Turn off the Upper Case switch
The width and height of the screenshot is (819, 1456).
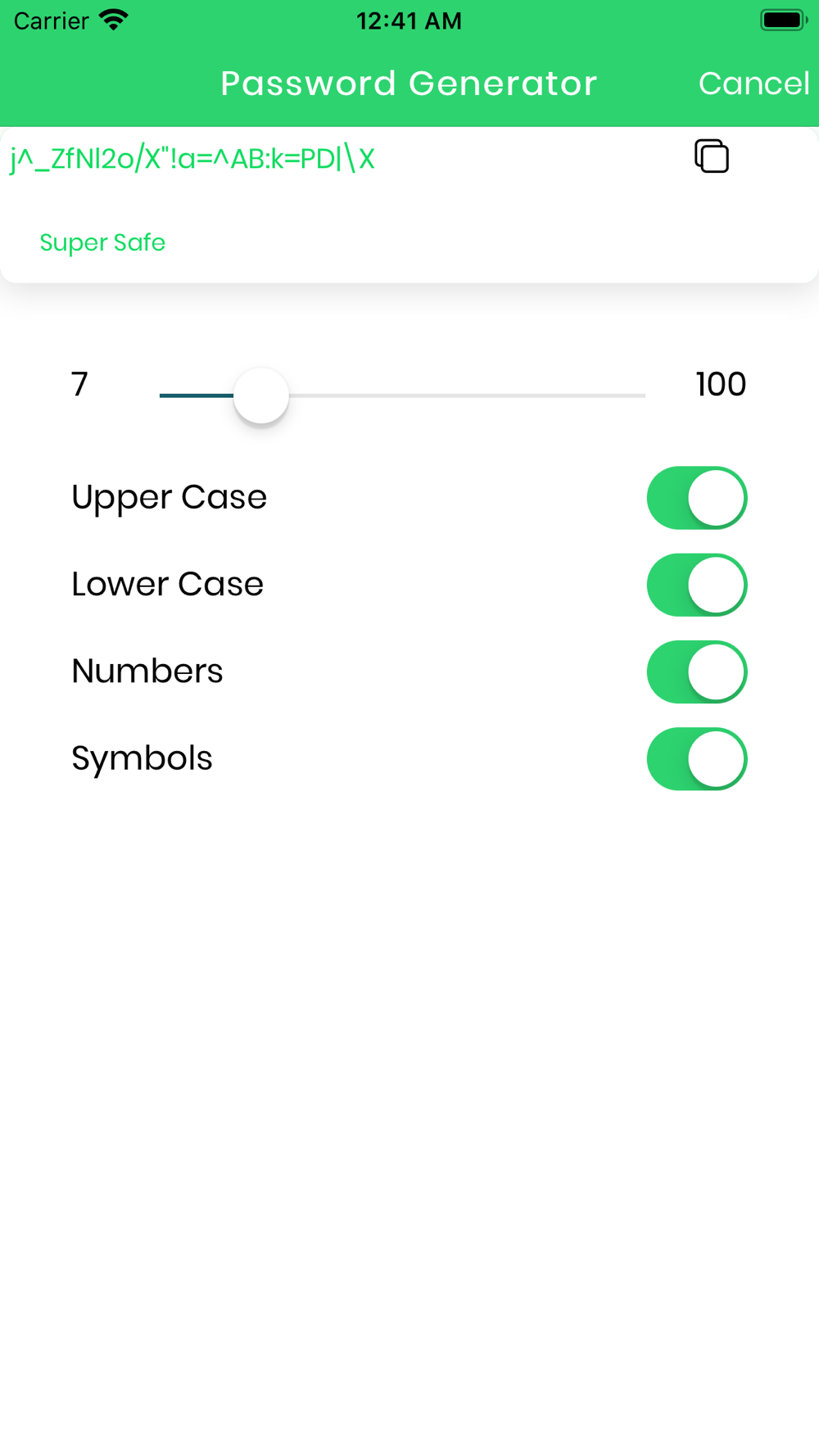697,498
